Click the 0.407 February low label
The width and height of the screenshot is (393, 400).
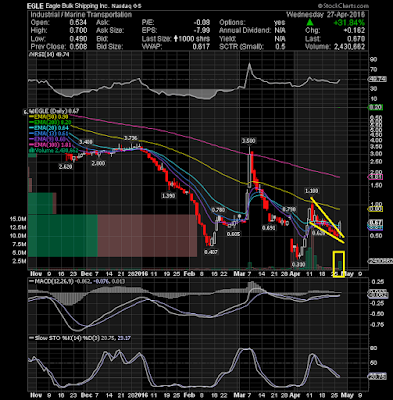tap(211, 252)
